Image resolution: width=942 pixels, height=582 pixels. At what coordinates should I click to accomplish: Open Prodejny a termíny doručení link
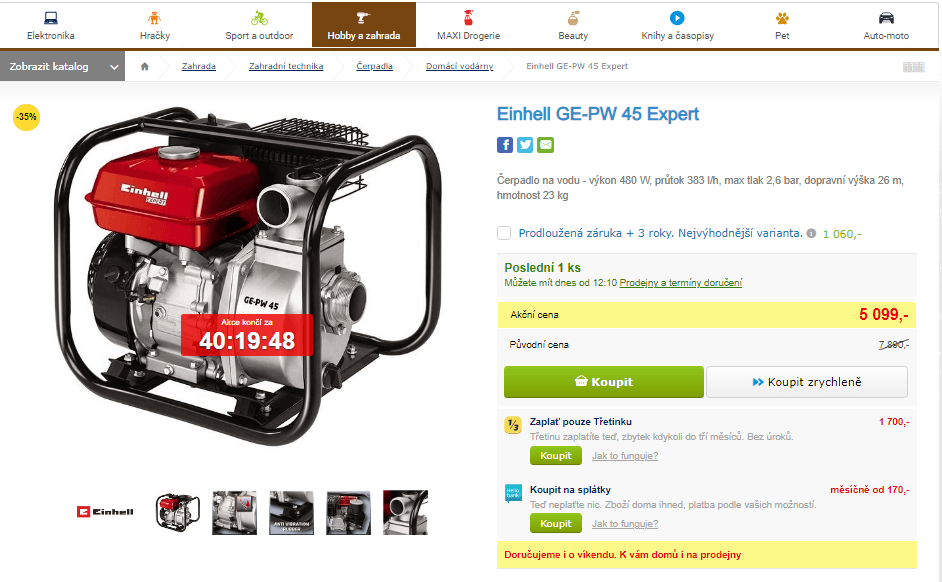pyautogui.click(x=681, y=283)
